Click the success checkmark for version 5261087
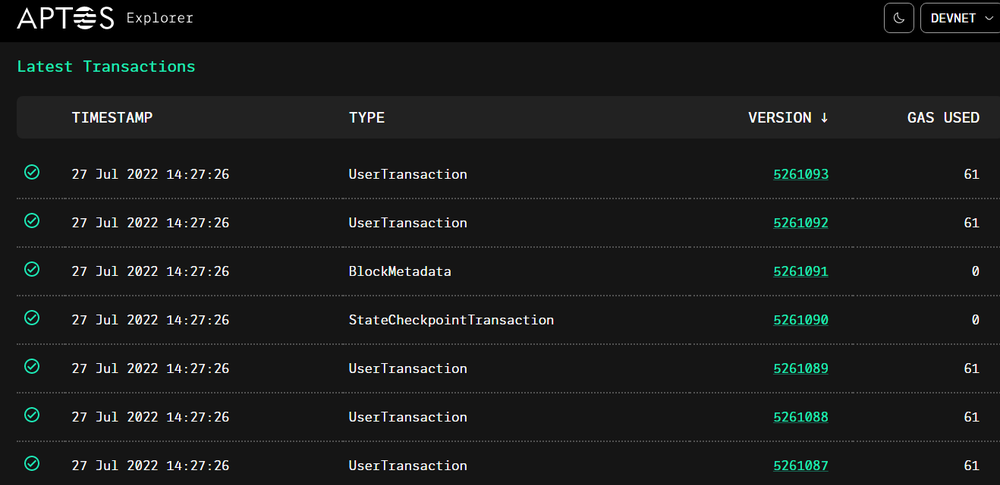The image size is (1000, 485). click(32, 464)
